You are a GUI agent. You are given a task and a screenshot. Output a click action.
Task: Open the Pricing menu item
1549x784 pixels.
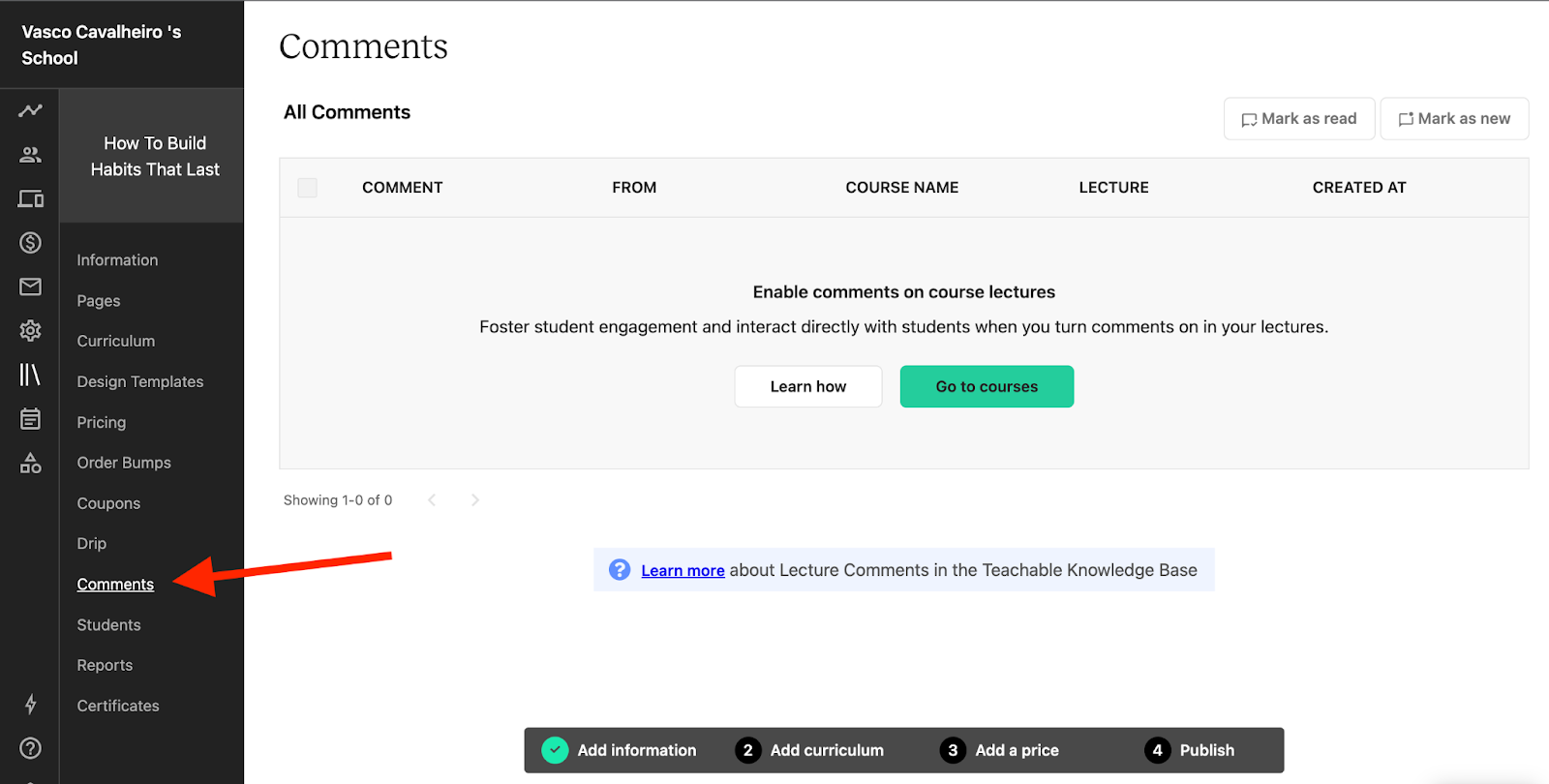(102, 423)
